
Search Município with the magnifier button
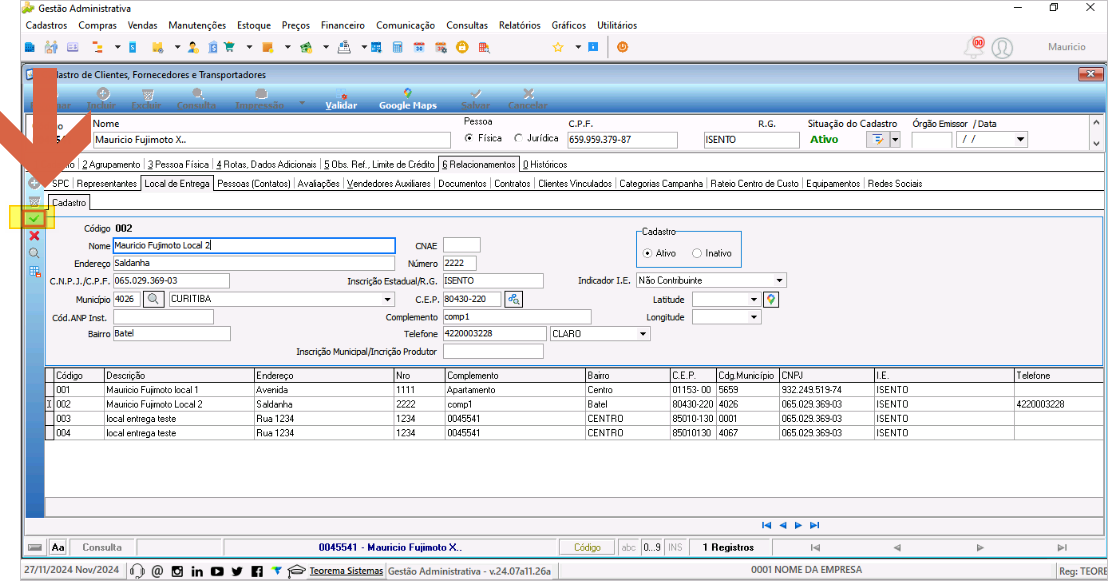coord(153,299)
